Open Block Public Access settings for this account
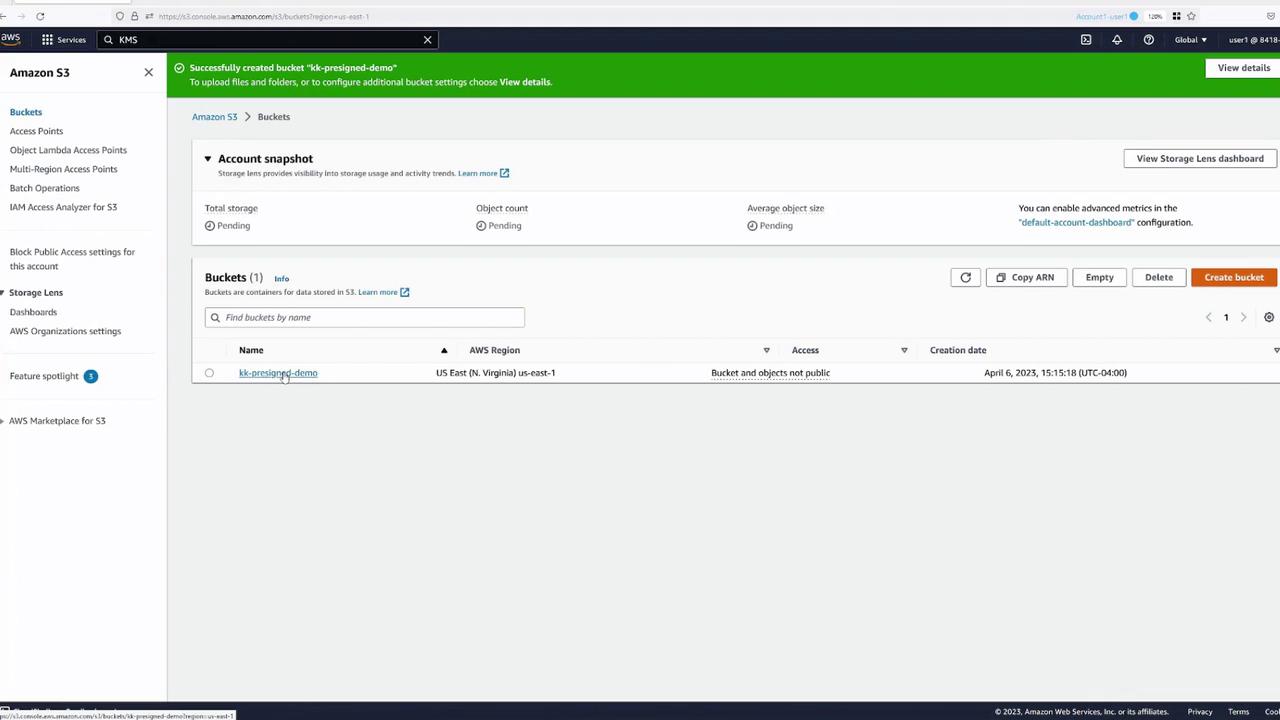 point(72,259)
